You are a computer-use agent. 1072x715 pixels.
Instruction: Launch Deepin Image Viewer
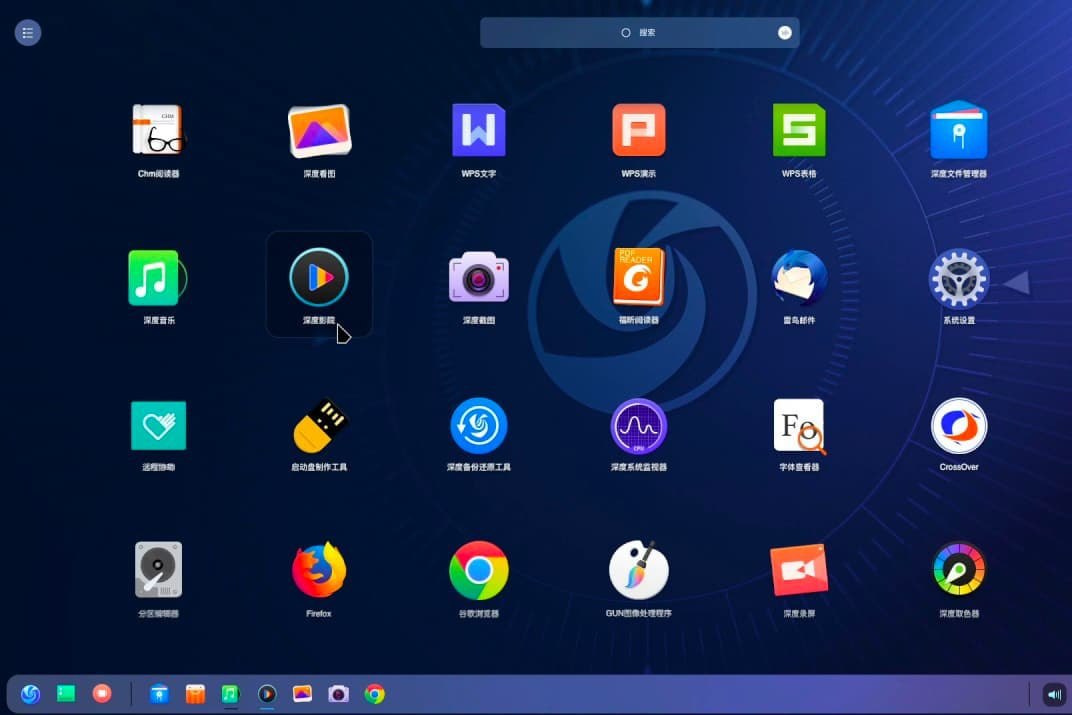pos(319,130)
